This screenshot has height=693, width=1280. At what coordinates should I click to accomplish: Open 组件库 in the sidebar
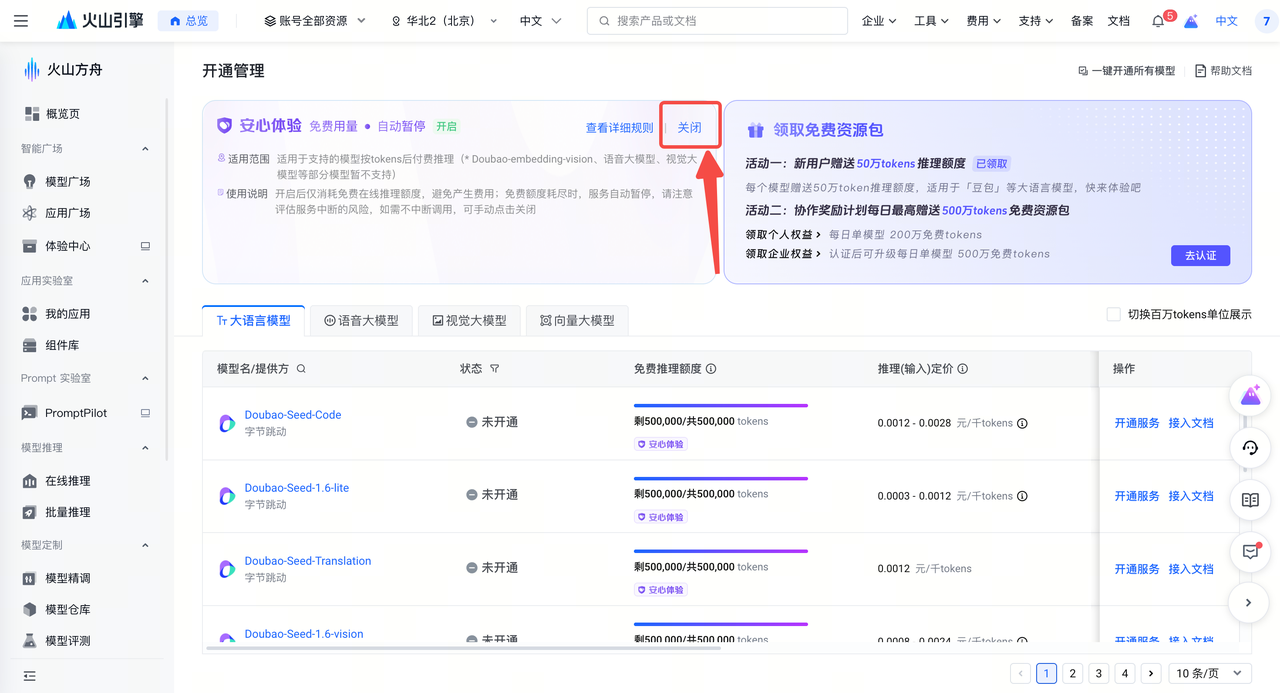(x=62, y=345)
